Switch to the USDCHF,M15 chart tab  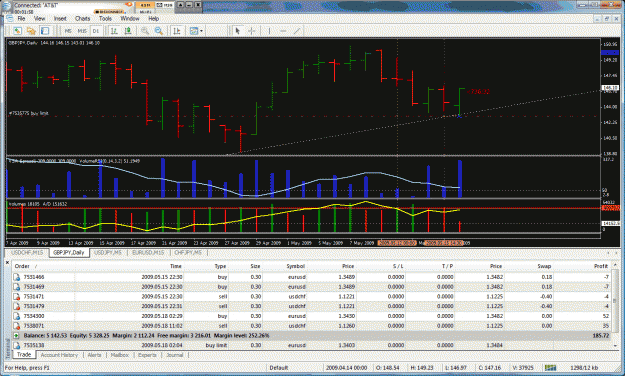click(27, 253)
